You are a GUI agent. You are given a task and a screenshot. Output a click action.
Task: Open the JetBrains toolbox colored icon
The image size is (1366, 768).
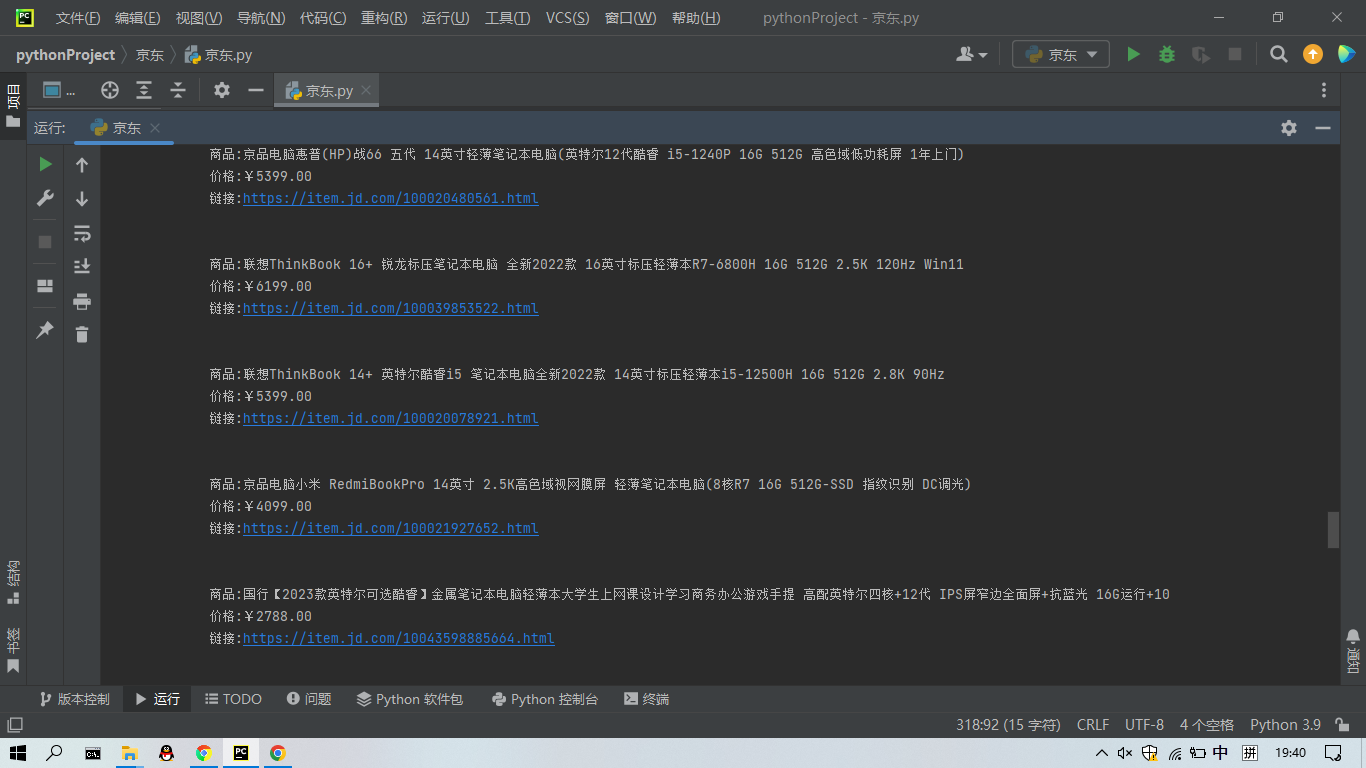click(x=1346, y=54)
